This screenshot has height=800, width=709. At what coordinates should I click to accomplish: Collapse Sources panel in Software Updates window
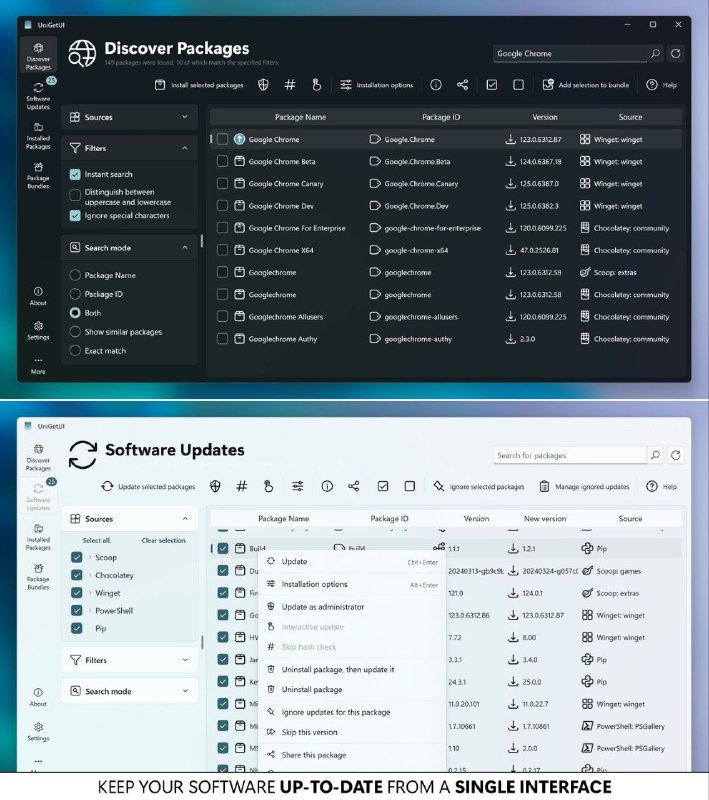click(185, 518)
